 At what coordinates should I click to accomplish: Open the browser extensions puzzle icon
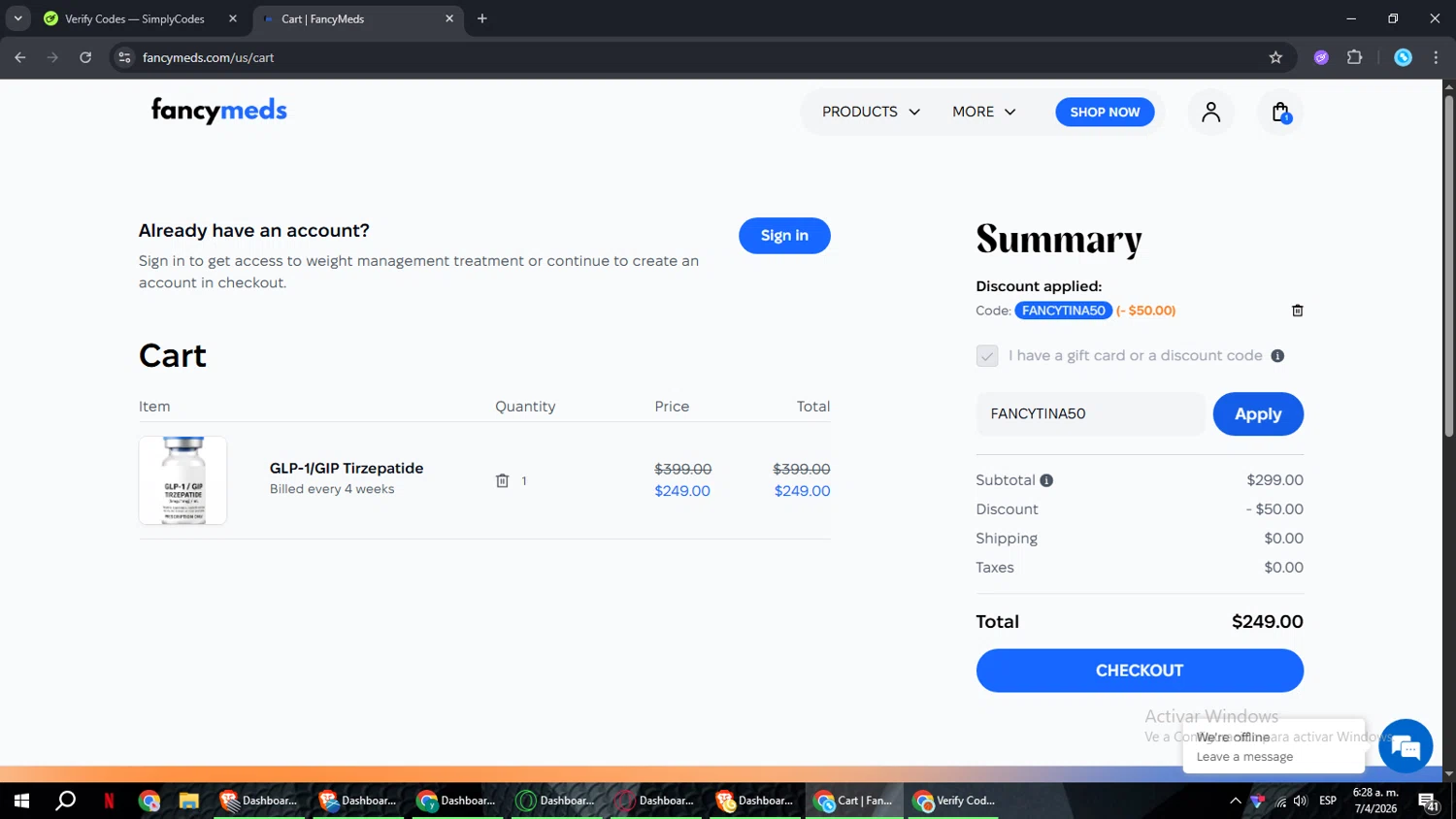[x=1354, y=57]
